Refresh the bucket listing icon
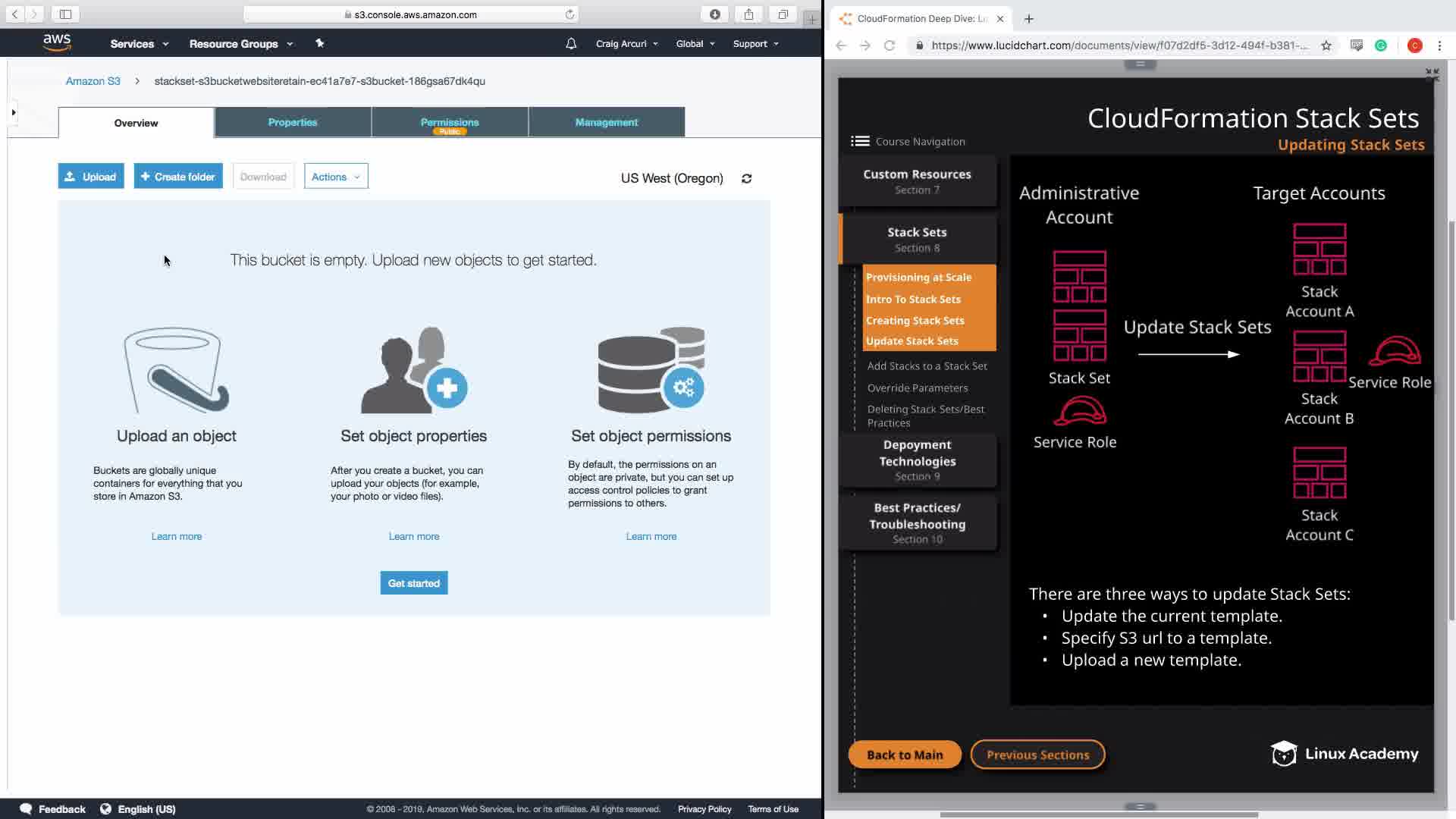Viewport: 1456px width, 819px height. 746,178
